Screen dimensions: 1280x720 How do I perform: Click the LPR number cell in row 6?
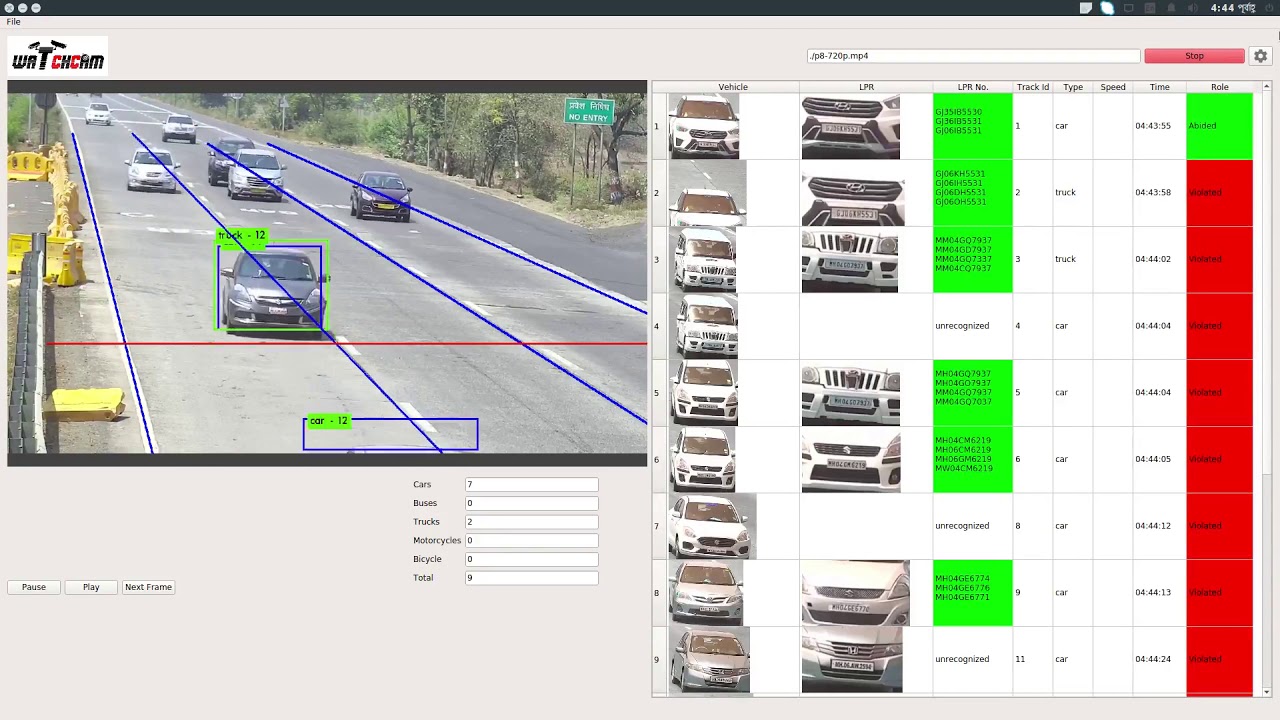(972, 459)
